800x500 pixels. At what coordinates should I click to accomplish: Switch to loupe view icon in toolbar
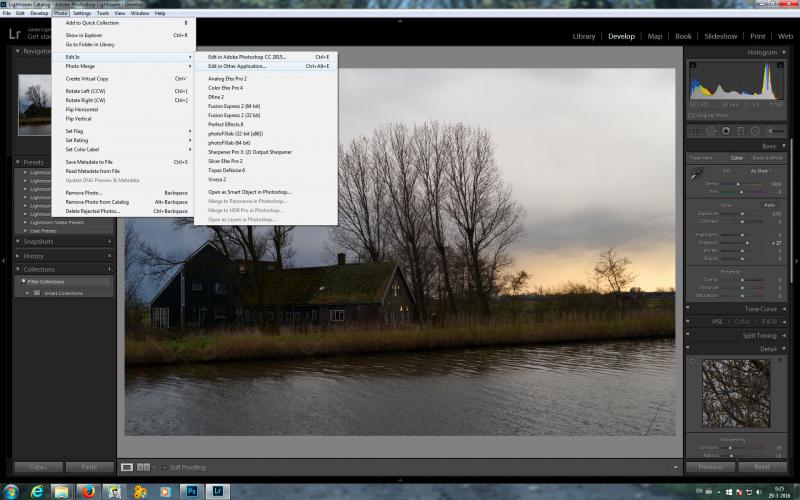coord(127,467)
